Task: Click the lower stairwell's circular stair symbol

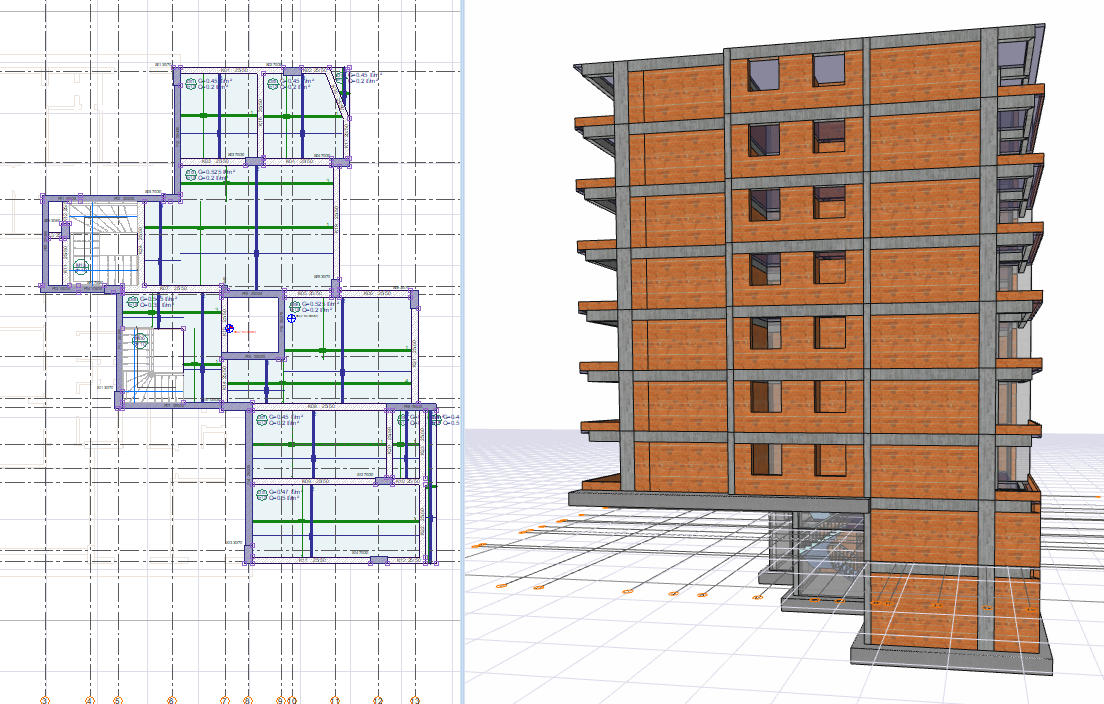Action: click(139, 340)
